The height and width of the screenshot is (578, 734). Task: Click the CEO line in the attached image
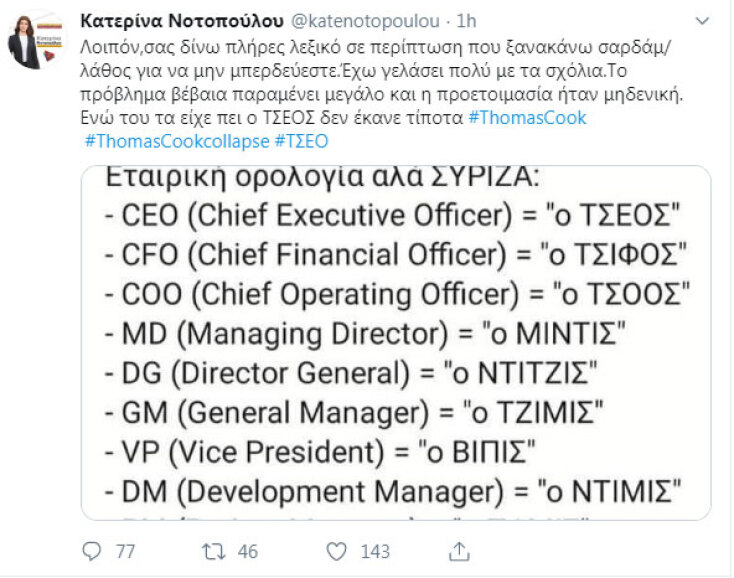394,214
